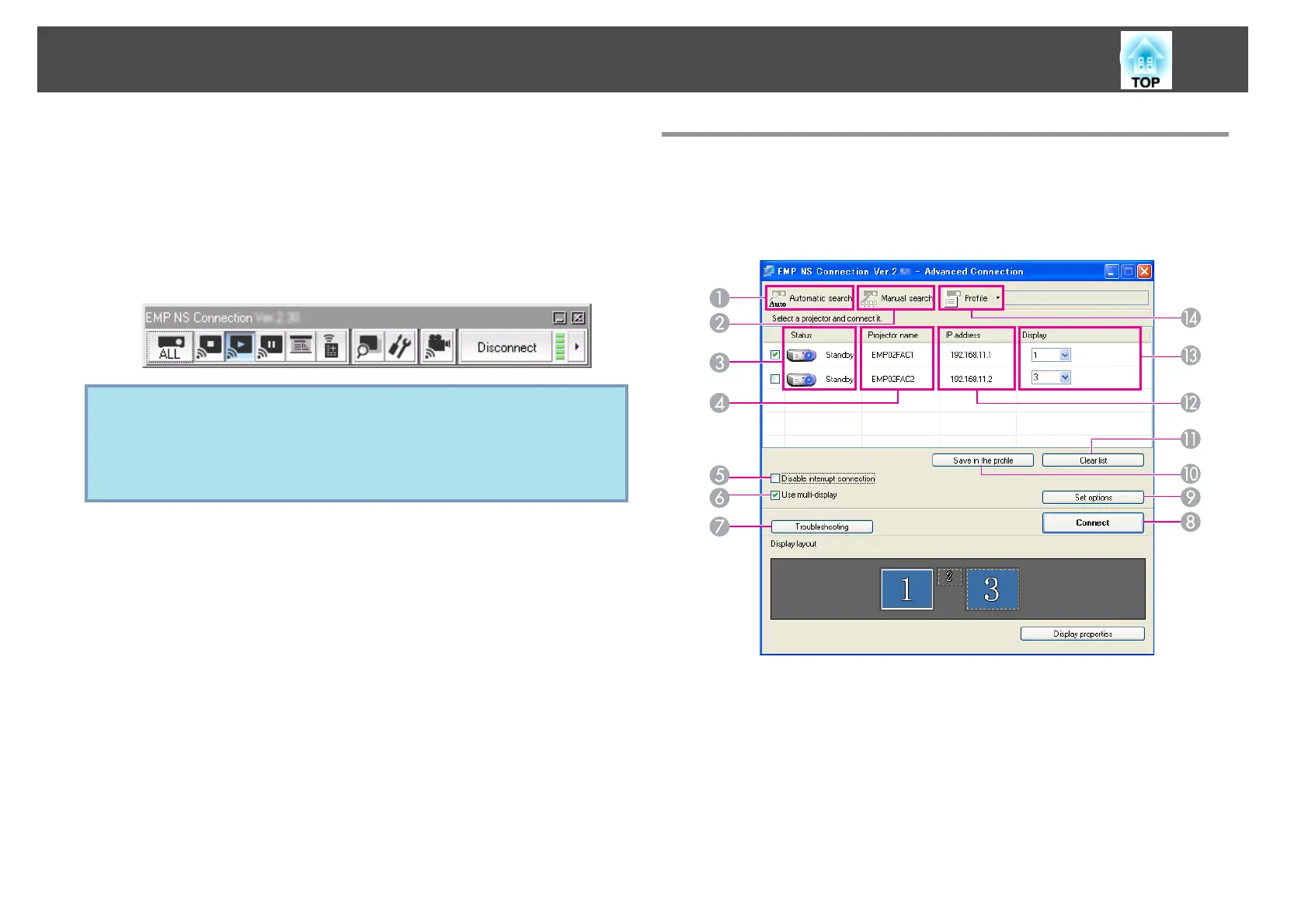1308x924 pixels.
Task: Click the Manual search button
Action: [x=896, y=298]
